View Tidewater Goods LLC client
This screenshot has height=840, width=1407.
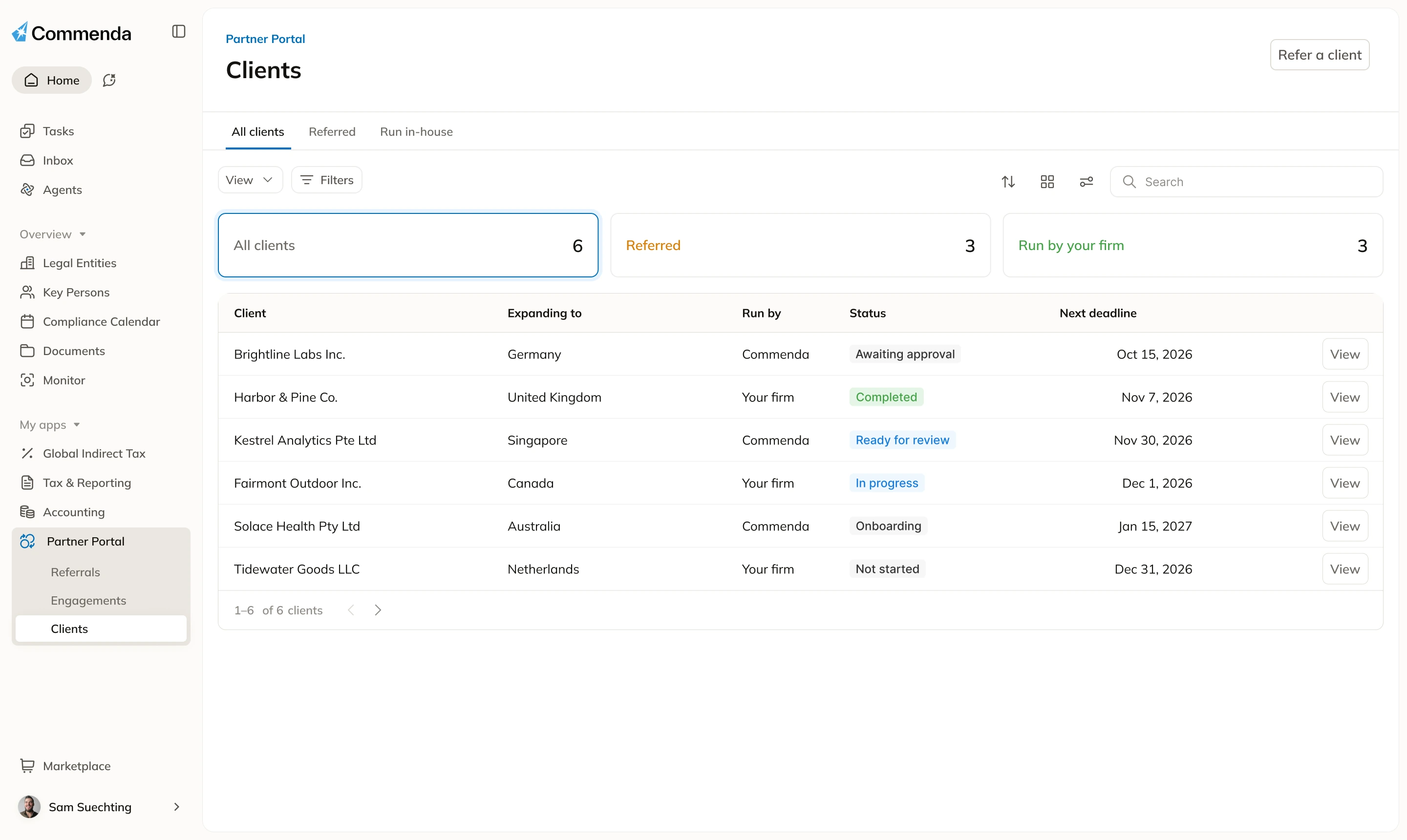click(x=1345, y=570)
